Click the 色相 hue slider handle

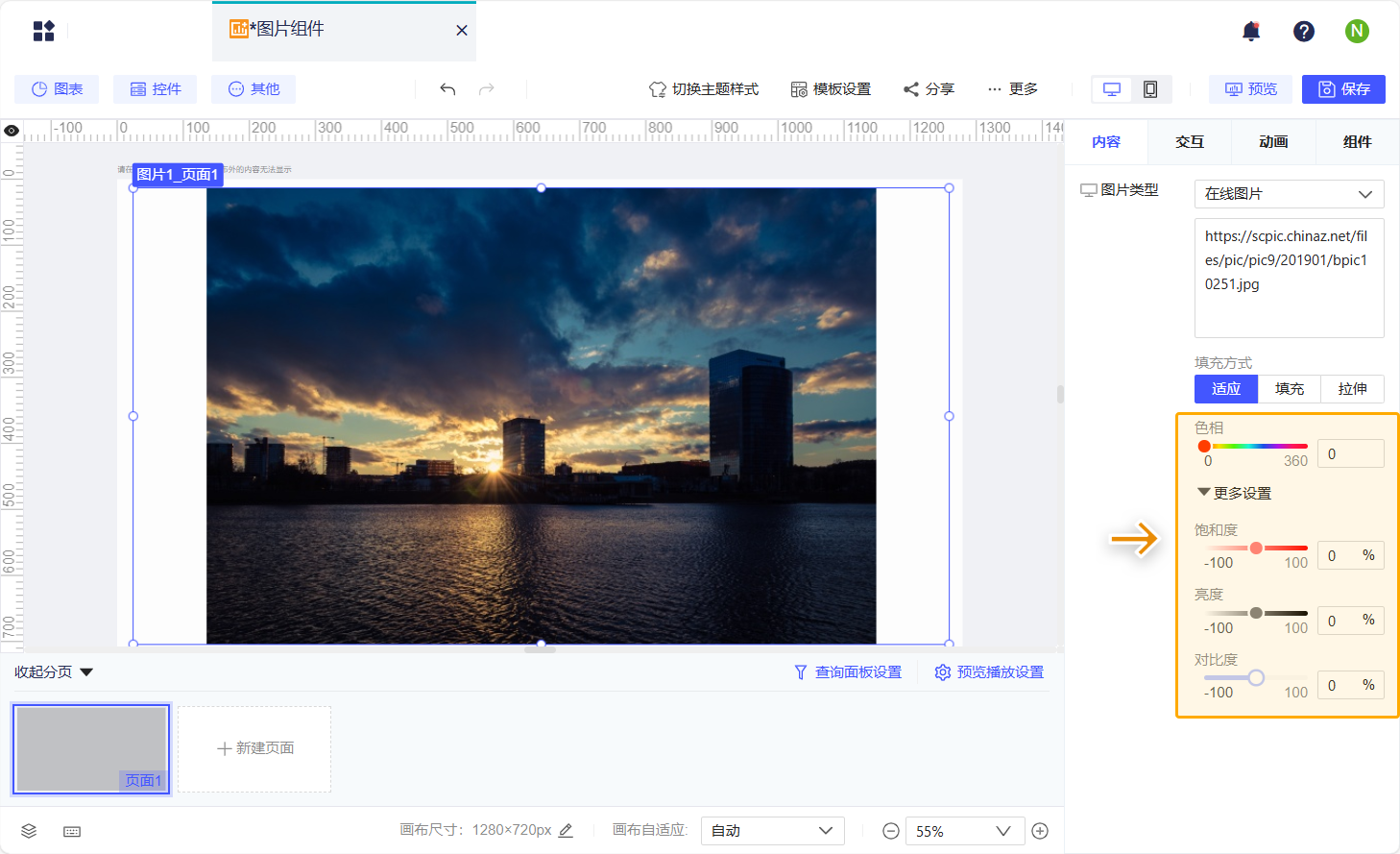pos(1204,446)
